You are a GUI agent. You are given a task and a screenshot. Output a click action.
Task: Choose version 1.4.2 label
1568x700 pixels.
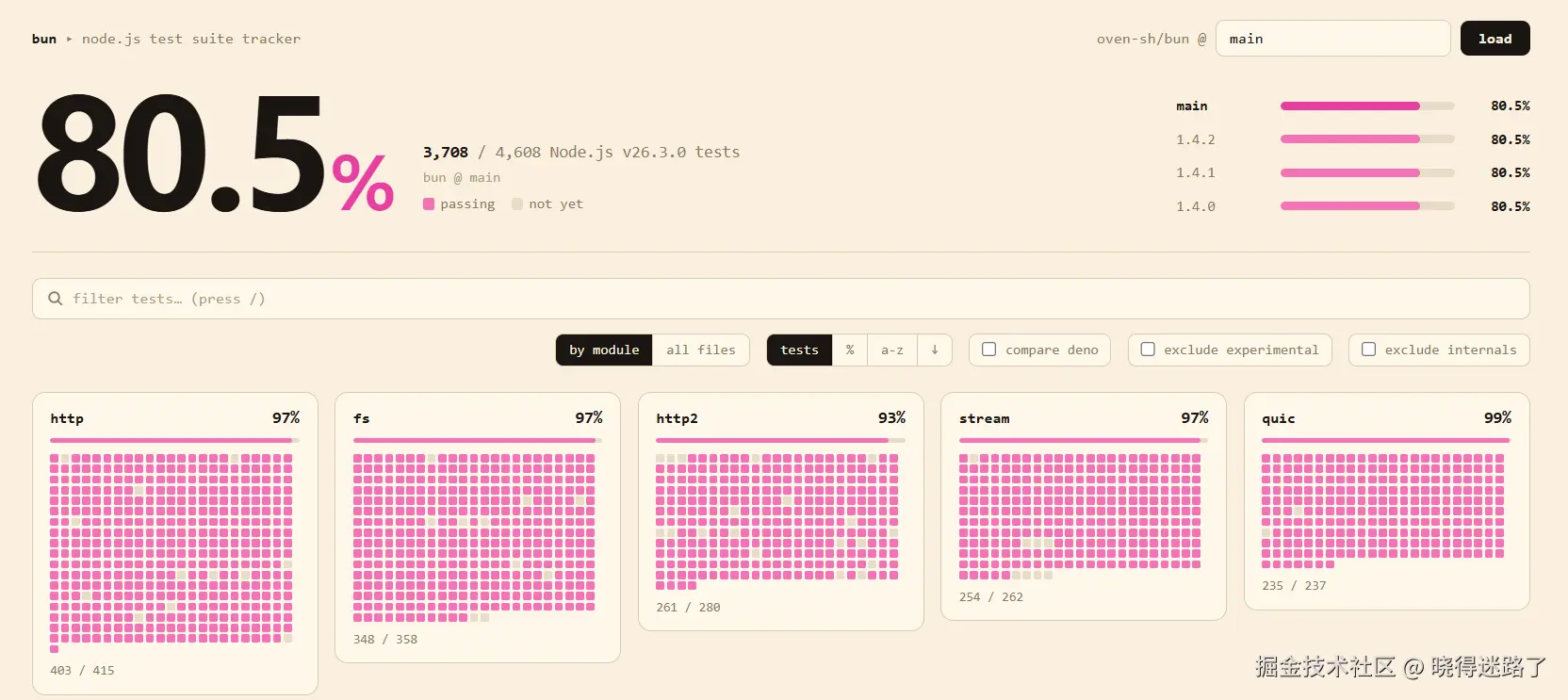tap(1196, 139)
